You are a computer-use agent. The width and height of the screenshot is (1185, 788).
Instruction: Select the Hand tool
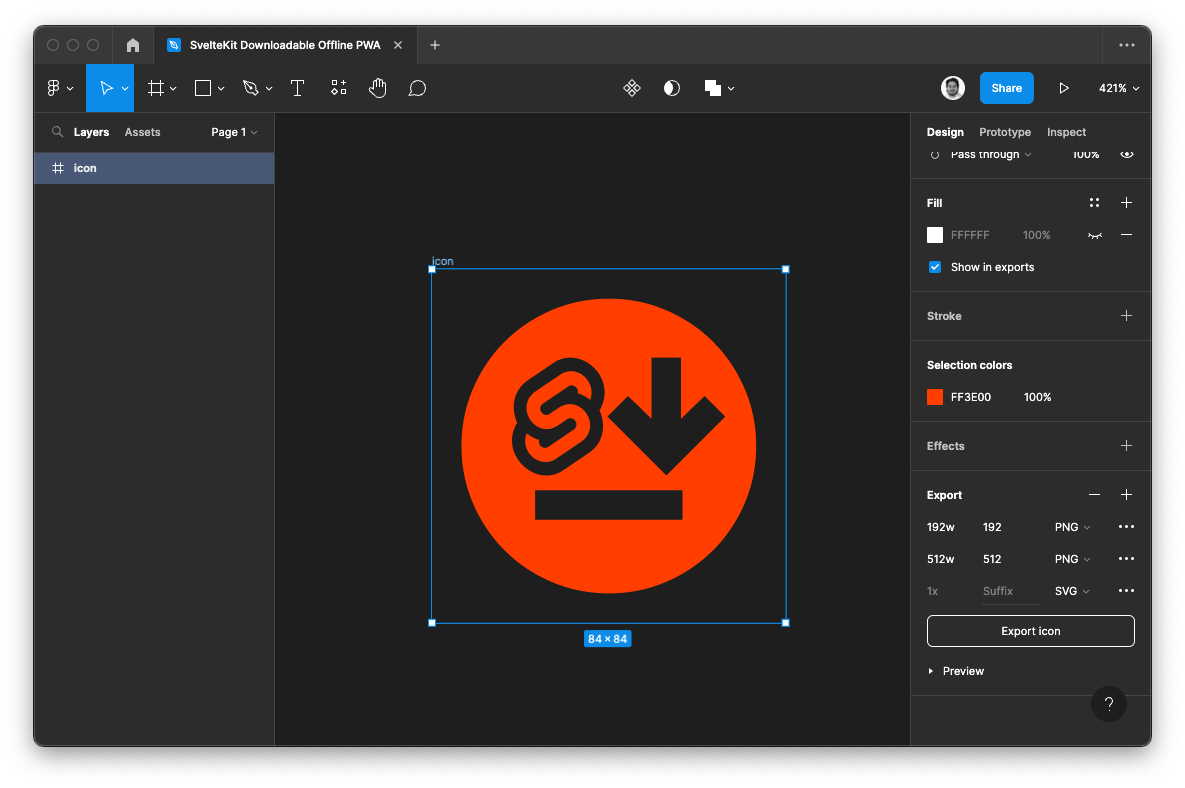378,88
